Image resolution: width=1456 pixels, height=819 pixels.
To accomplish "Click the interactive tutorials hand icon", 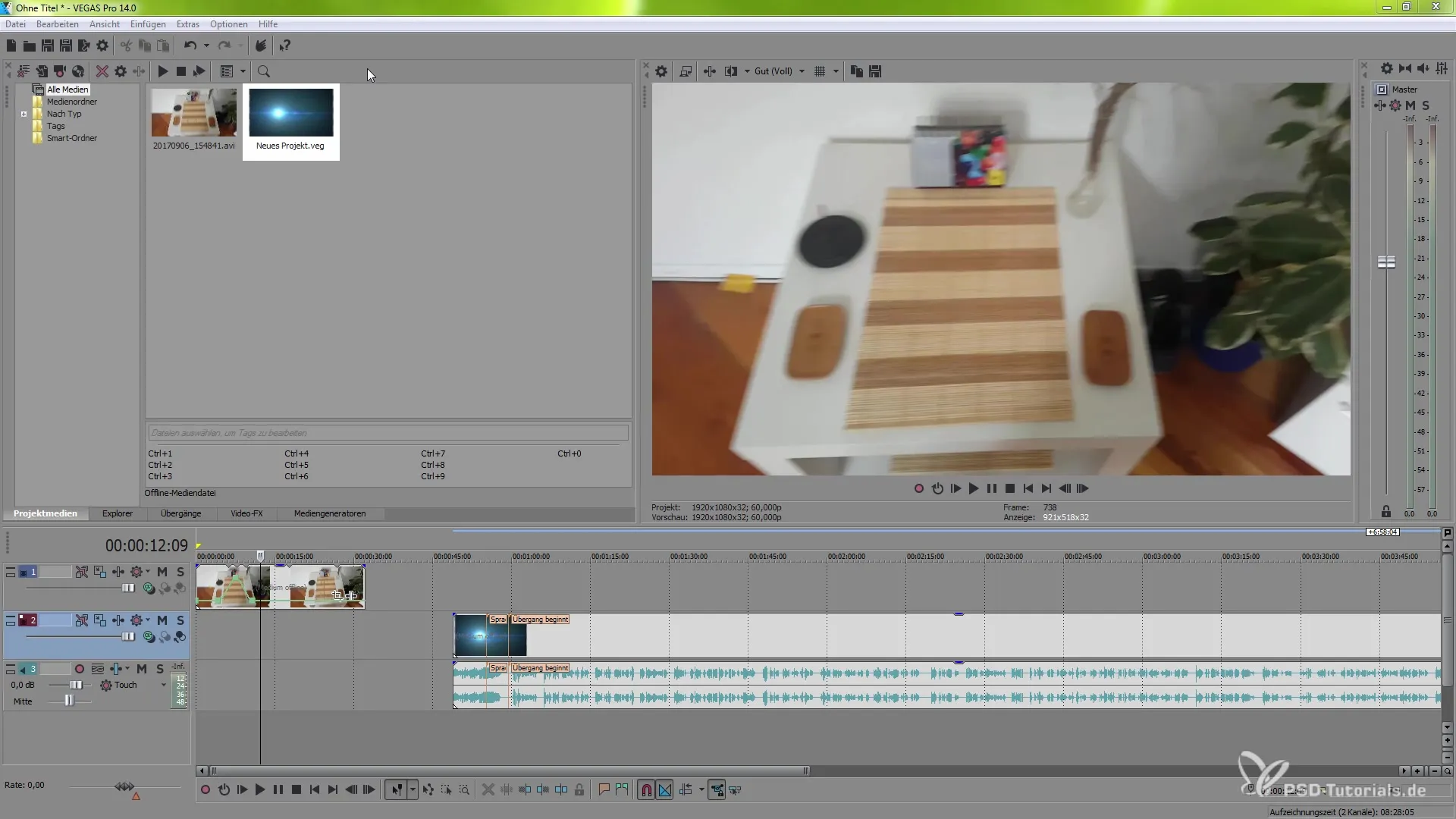I will pyautogui.click(x=261, y=46).
